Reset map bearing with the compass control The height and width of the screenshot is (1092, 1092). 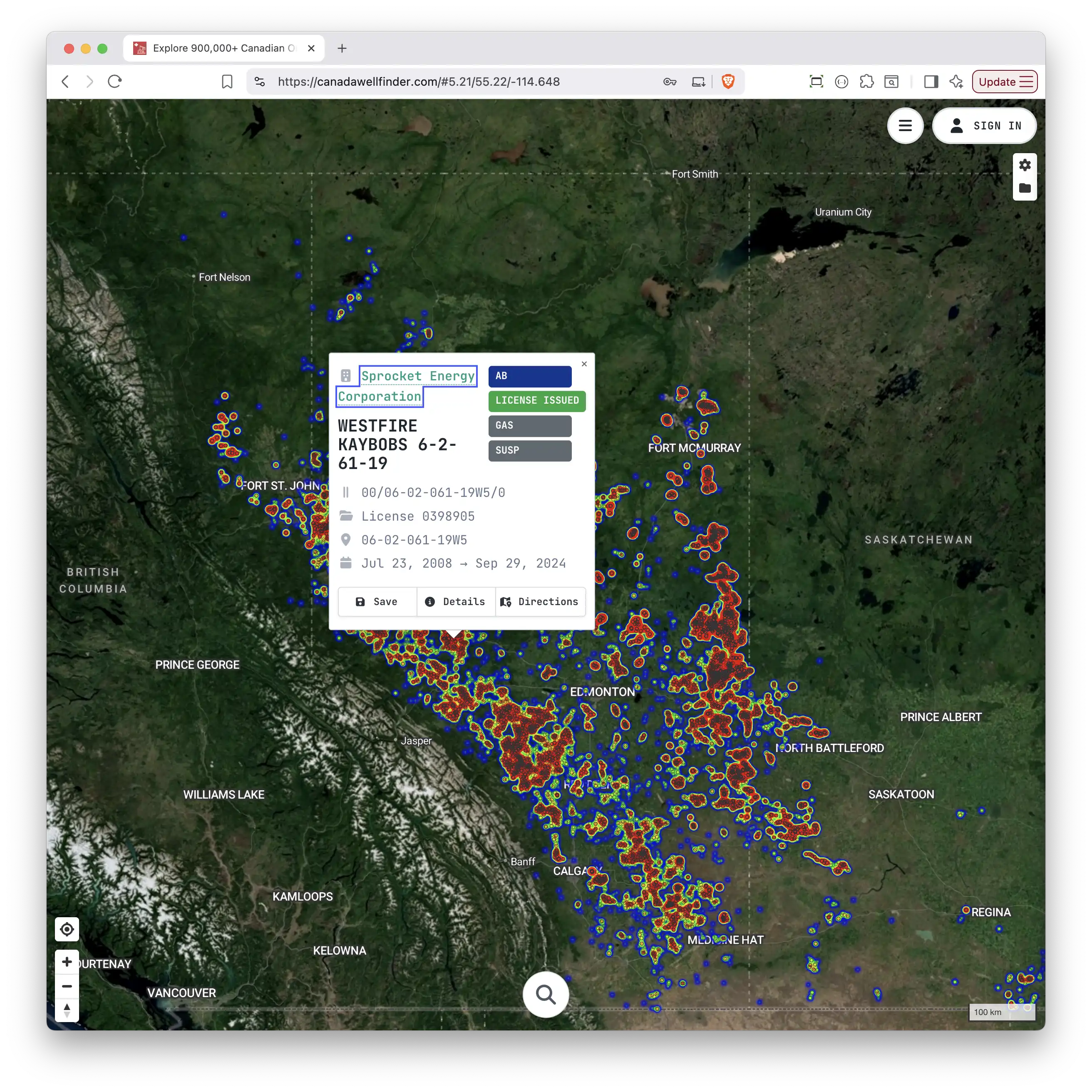(67, 1010)
